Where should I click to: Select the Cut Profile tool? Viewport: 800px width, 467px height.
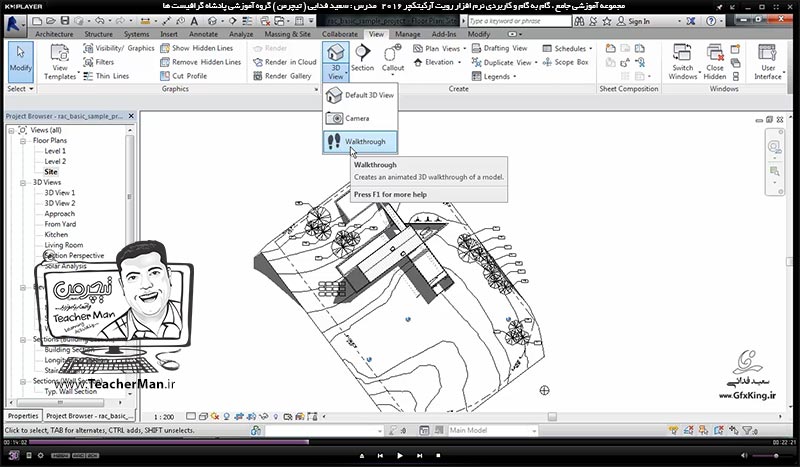(184, 76)
